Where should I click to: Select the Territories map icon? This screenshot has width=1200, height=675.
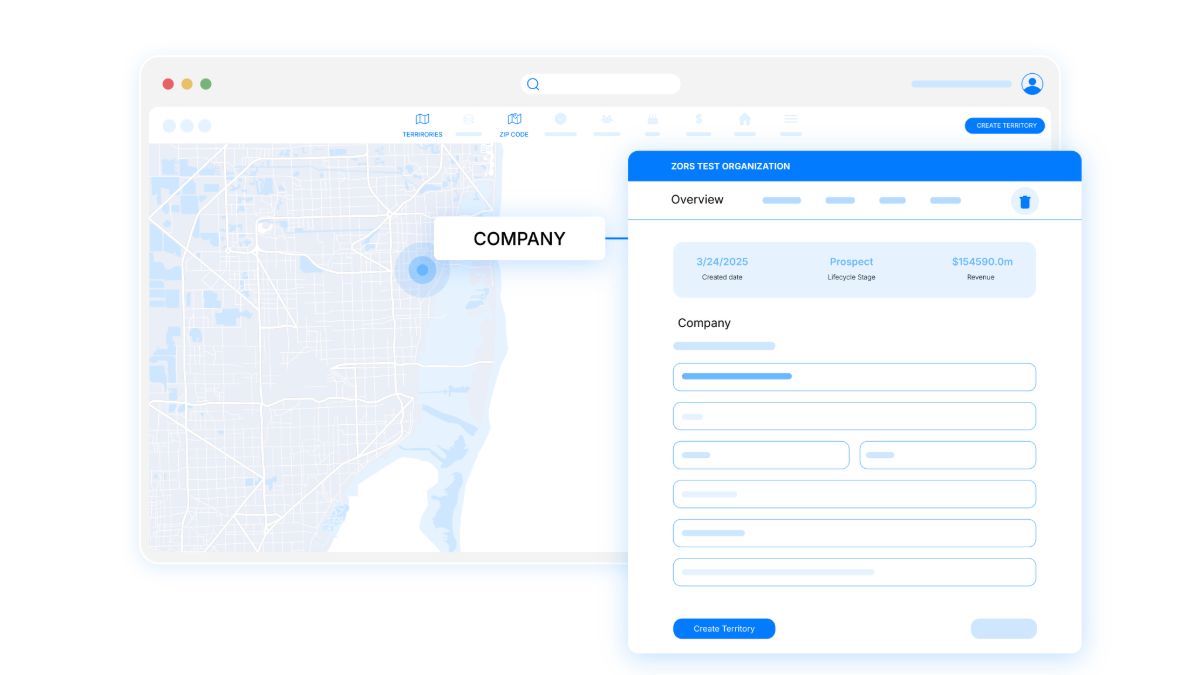(x=422, y=118)
